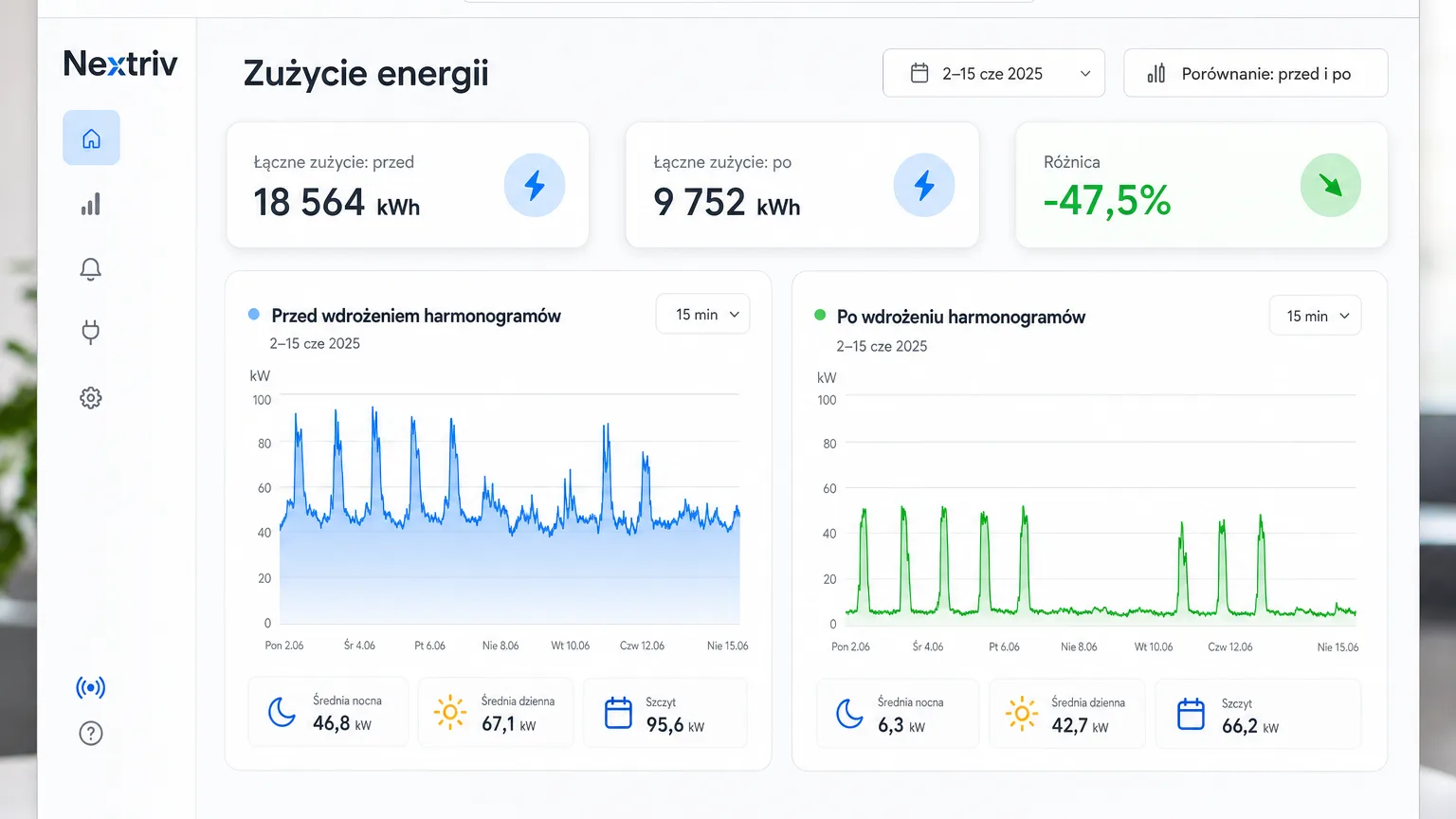Click moon icon beside 46,8 kW
Viewport: 1456px width, 819px height.
click(x=282, y=712)
